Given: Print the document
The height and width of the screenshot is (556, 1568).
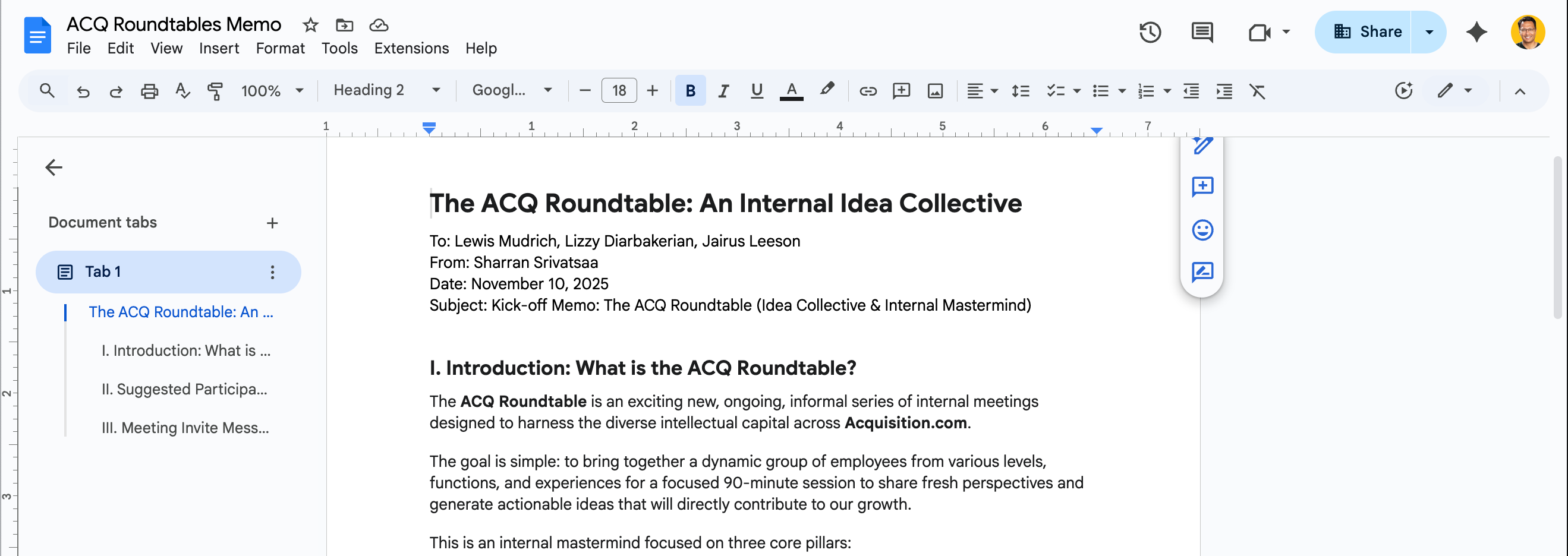Looking at the screenshot, I should tap(149, 91).
